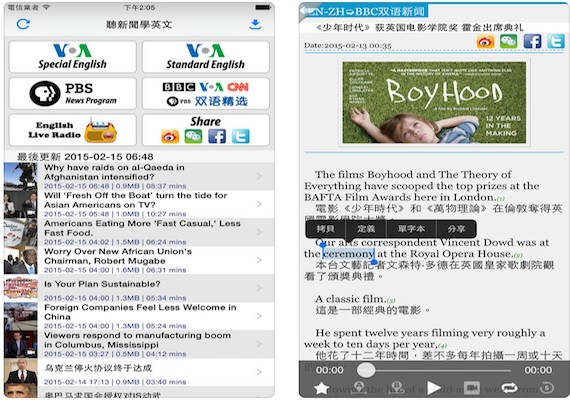Screen dimensions: 570x400
Task: Tap the Boyhood movie poster image
Action: (x=434, y=102)
